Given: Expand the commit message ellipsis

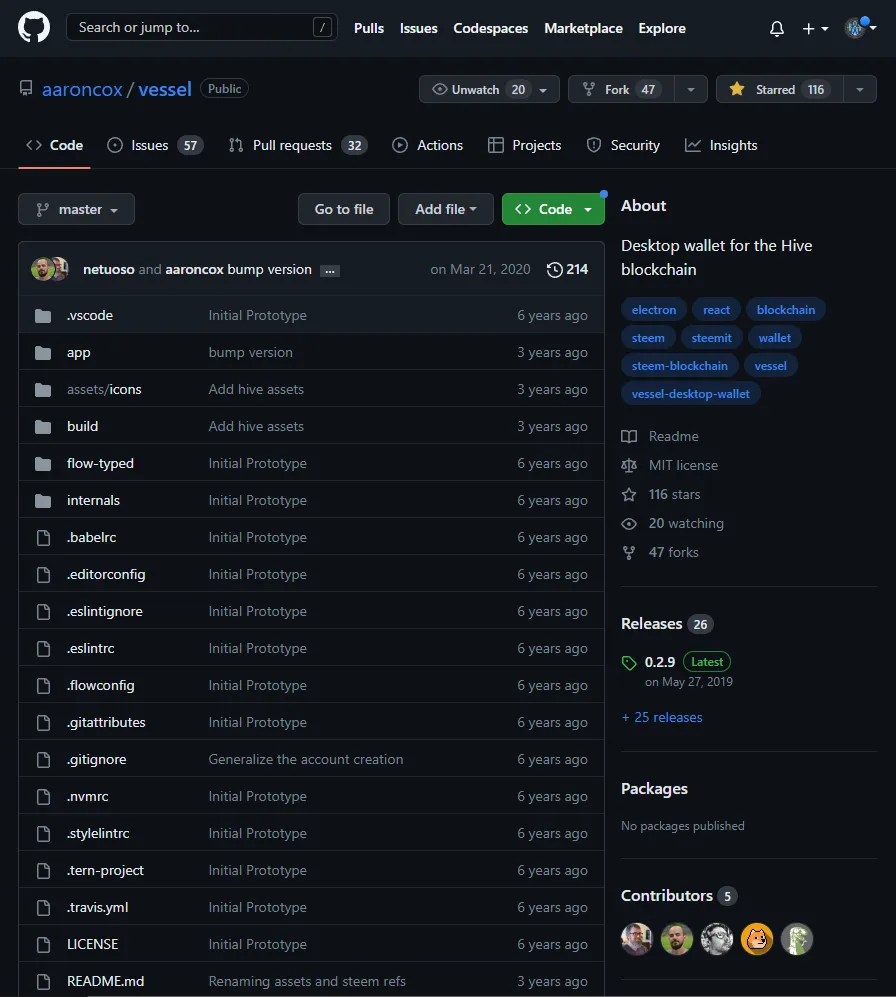Looking at the screenshot, I should [329, 271].
